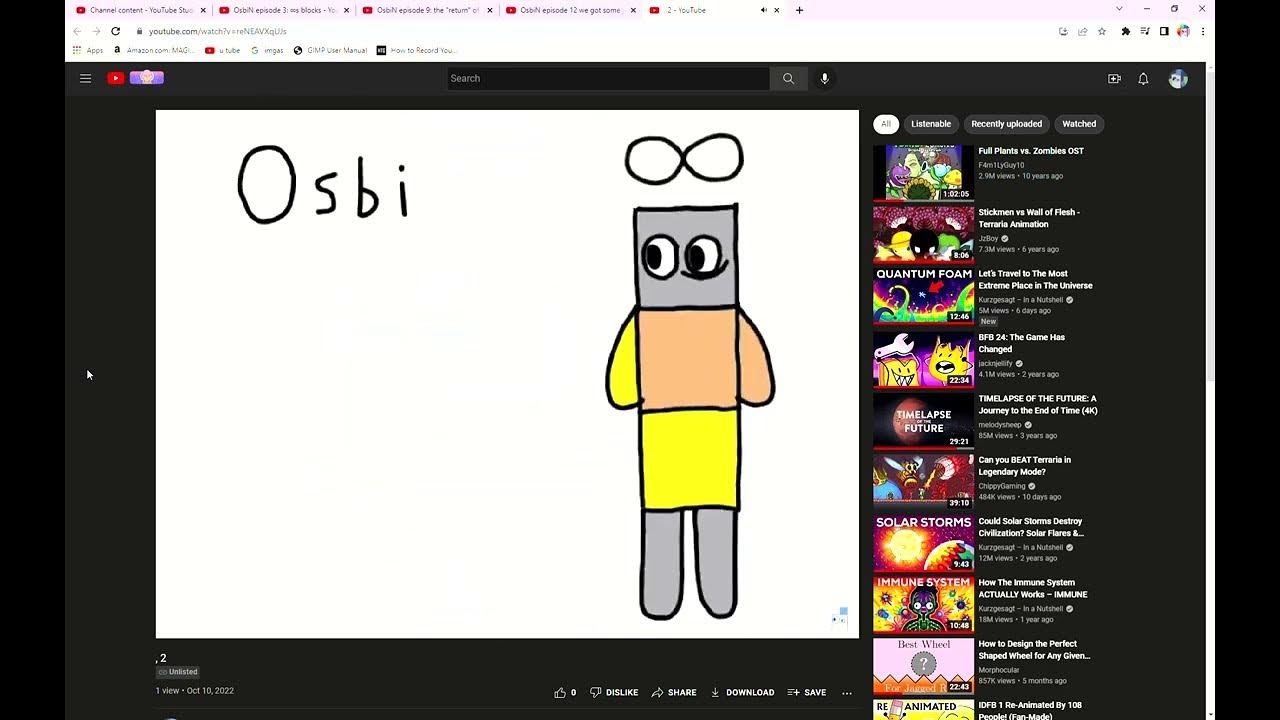Reload the page in Chrome

pos(115,31)
